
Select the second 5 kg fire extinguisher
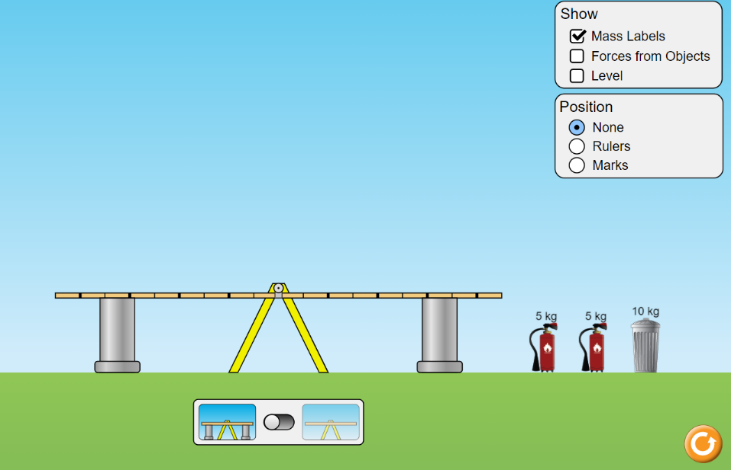[594, 347]
